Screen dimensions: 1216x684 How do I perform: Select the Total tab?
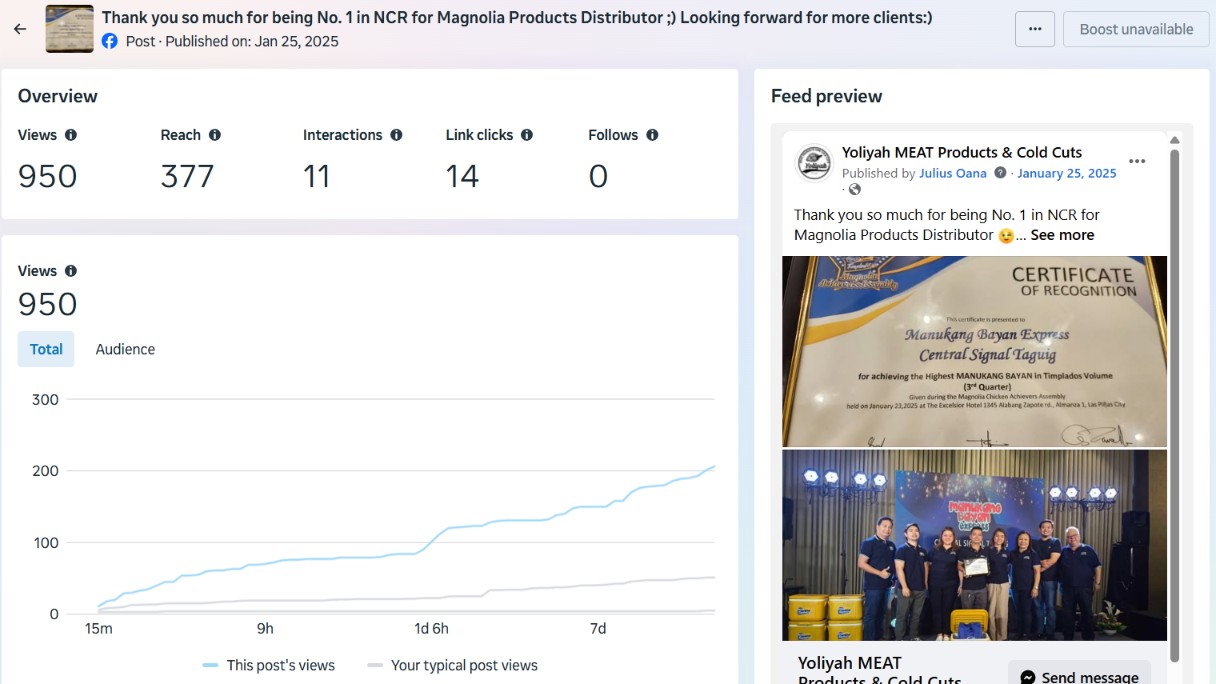coord(46,349)
